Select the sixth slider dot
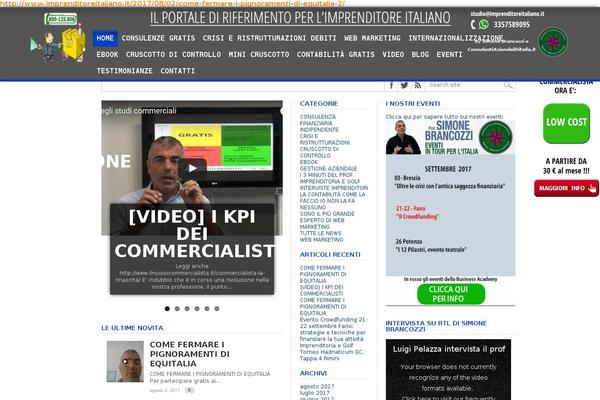The image size is (600, 400). point(217,309)
